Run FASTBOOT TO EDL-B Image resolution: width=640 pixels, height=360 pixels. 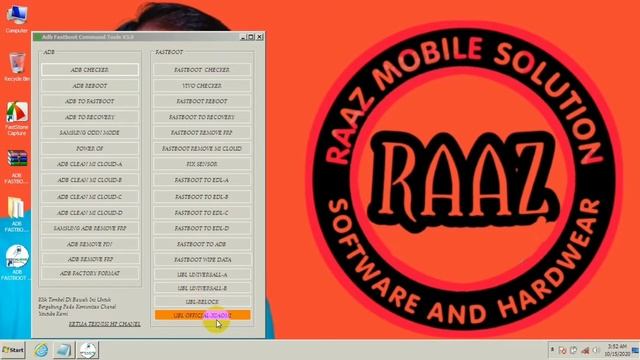tap(202, 197)
